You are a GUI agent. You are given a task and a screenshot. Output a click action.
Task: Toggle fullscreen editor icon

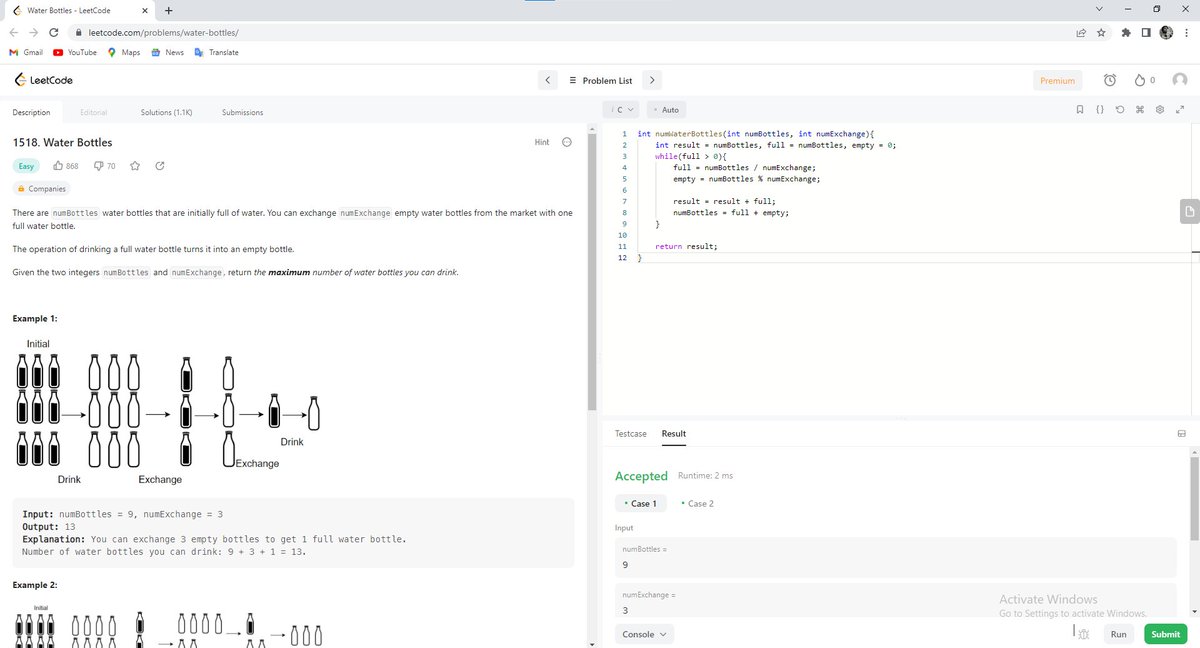(1180, 109)
